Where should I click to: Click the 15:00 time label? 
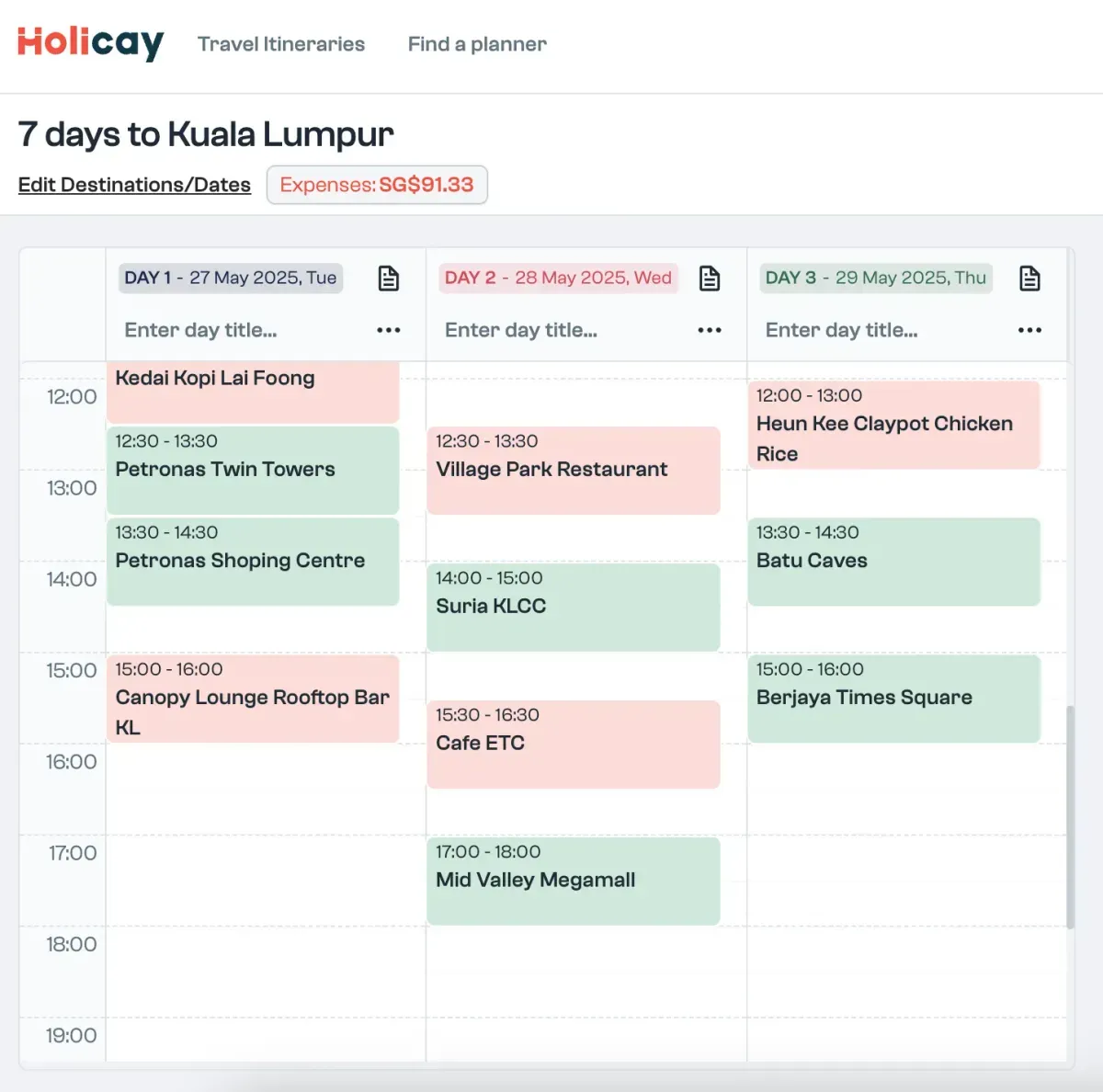[x=72, y=671]
